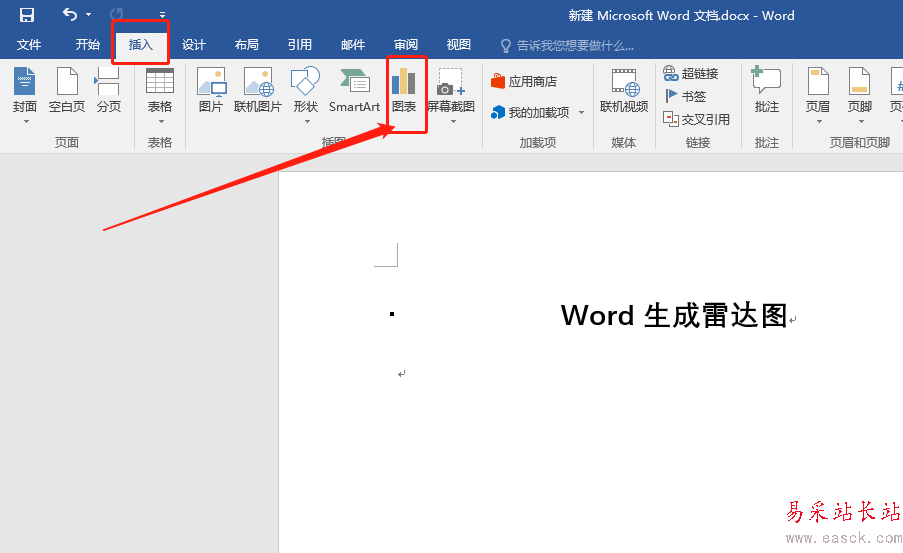This screenshot has width=903, height=553.
Task: Switch to the 引用 (References) tab
Action: (x=299, y=44)
